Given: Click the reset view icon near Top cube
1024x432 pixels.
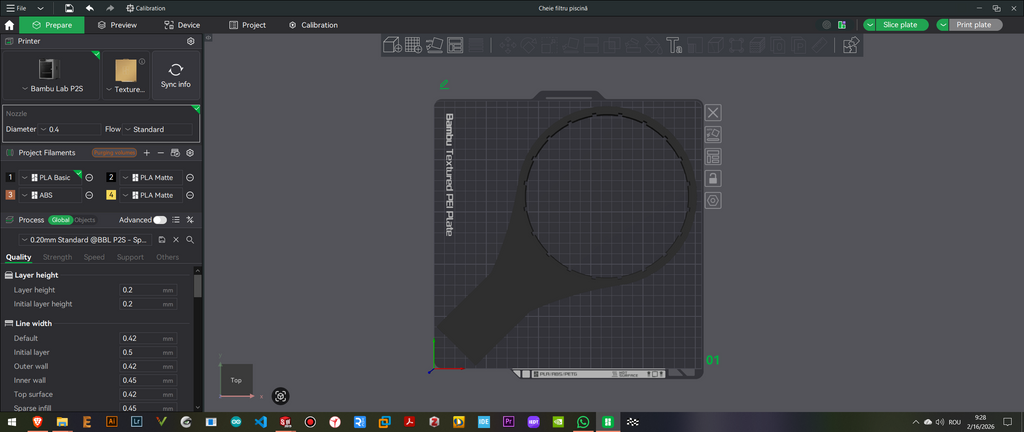Looking at the screenshot, I should (280, 395).
